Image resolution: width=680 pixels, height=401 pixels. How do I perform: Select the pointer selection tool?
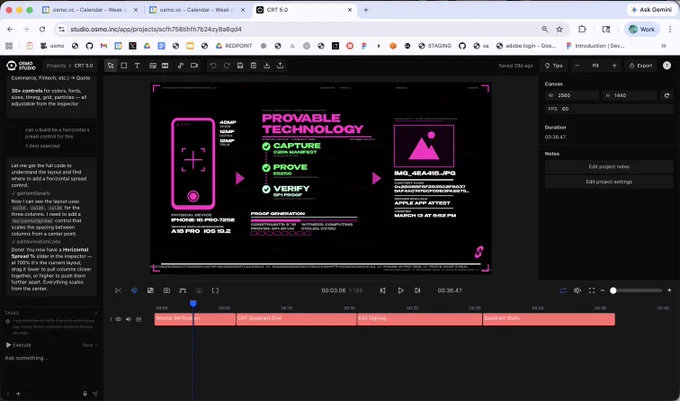click(111, 65)
